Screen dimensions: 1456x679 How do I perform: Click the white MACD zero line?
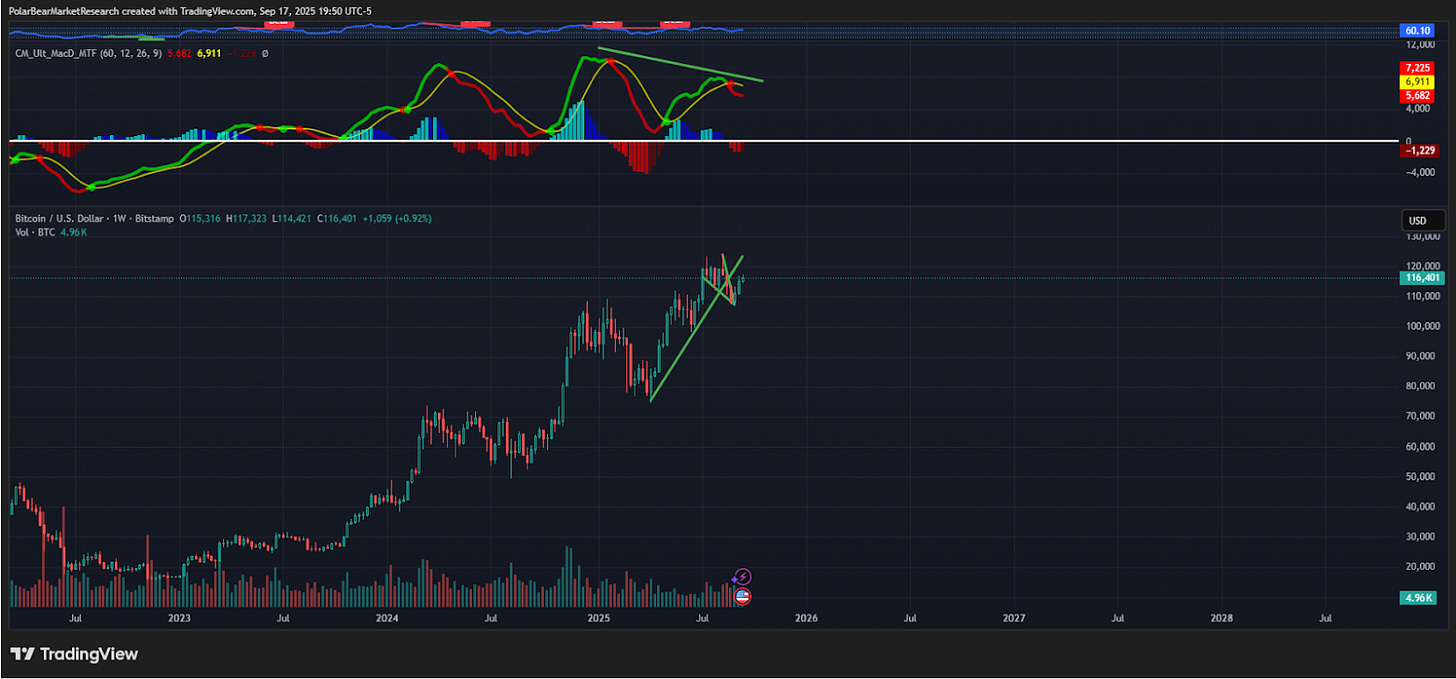tap(704, 141)
